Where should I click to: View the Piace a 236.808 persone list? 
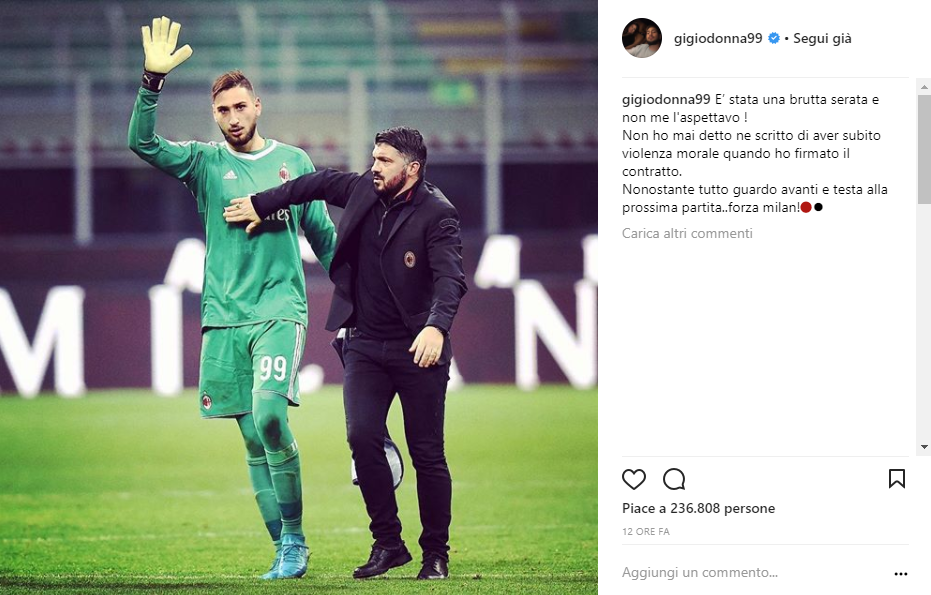(x=698, y=508)
